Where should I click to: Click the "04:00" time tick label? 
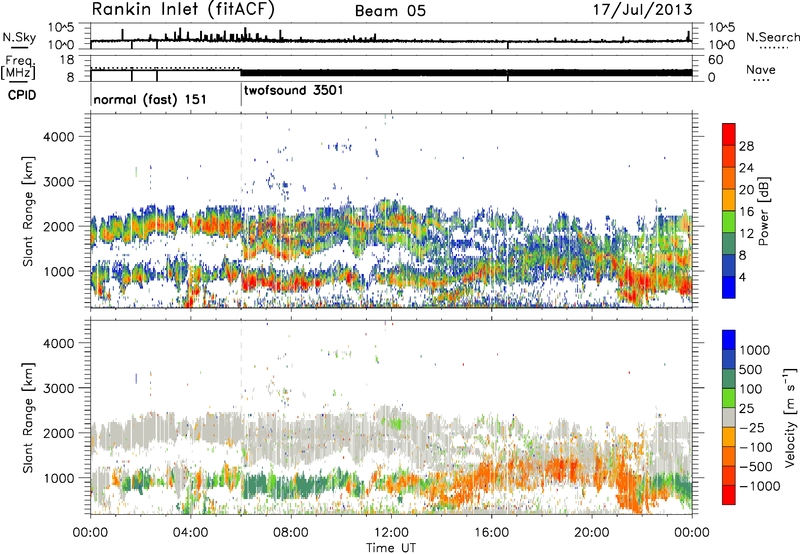190,533
